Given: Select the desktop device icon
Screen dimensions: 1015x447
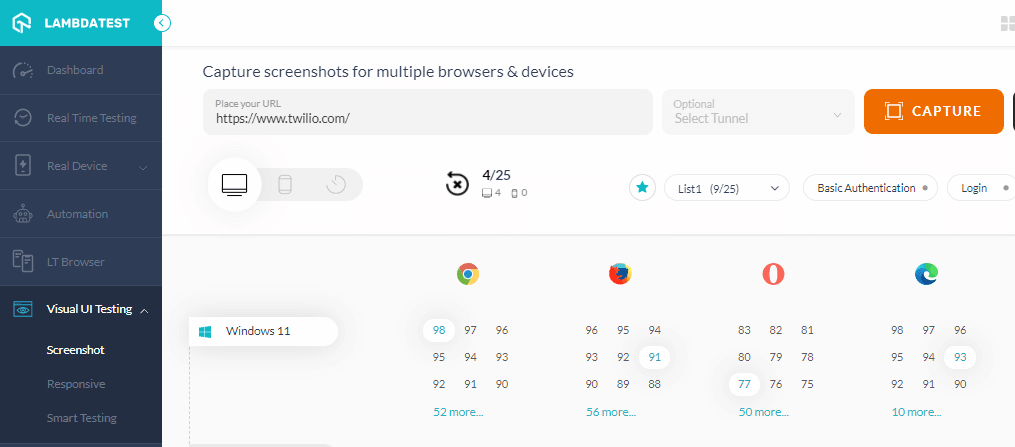Looking at the screenshot, I should [x=235, y=185].
